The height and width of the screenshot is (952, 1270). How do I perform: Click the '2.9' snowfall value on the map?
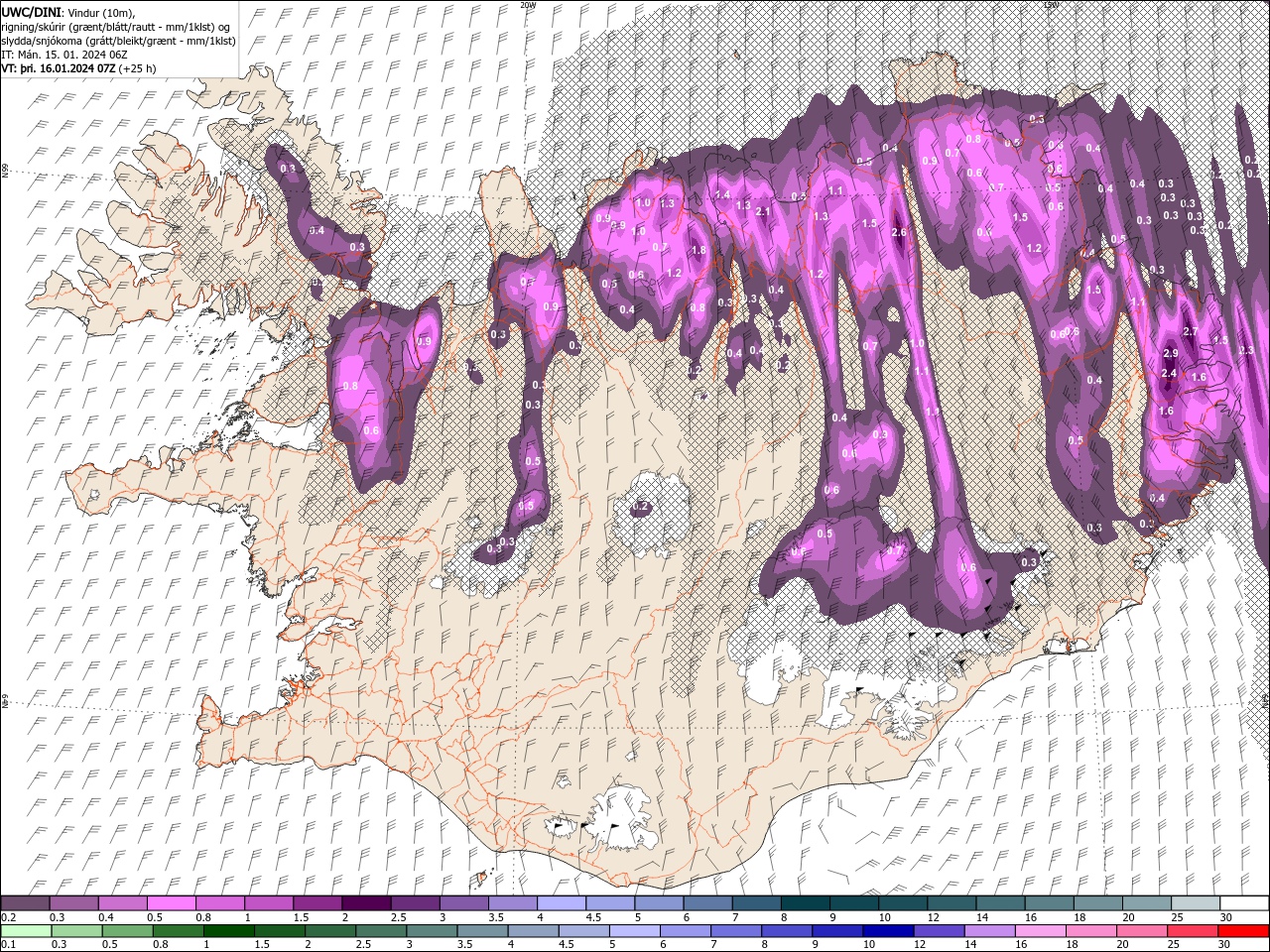[1170, 353]
